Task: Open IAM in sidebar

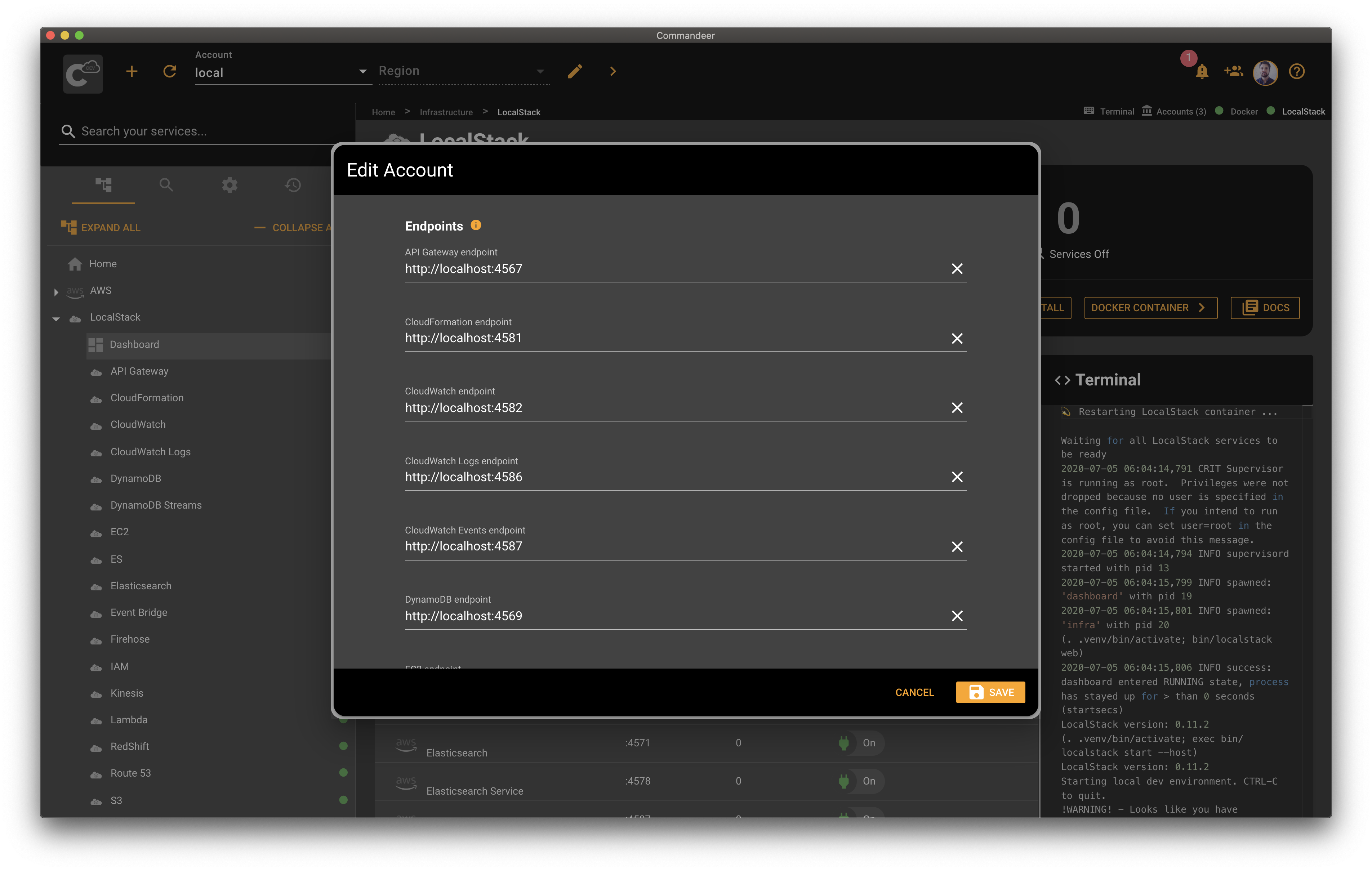Action: pyautogui.click(x=120, y=667)
